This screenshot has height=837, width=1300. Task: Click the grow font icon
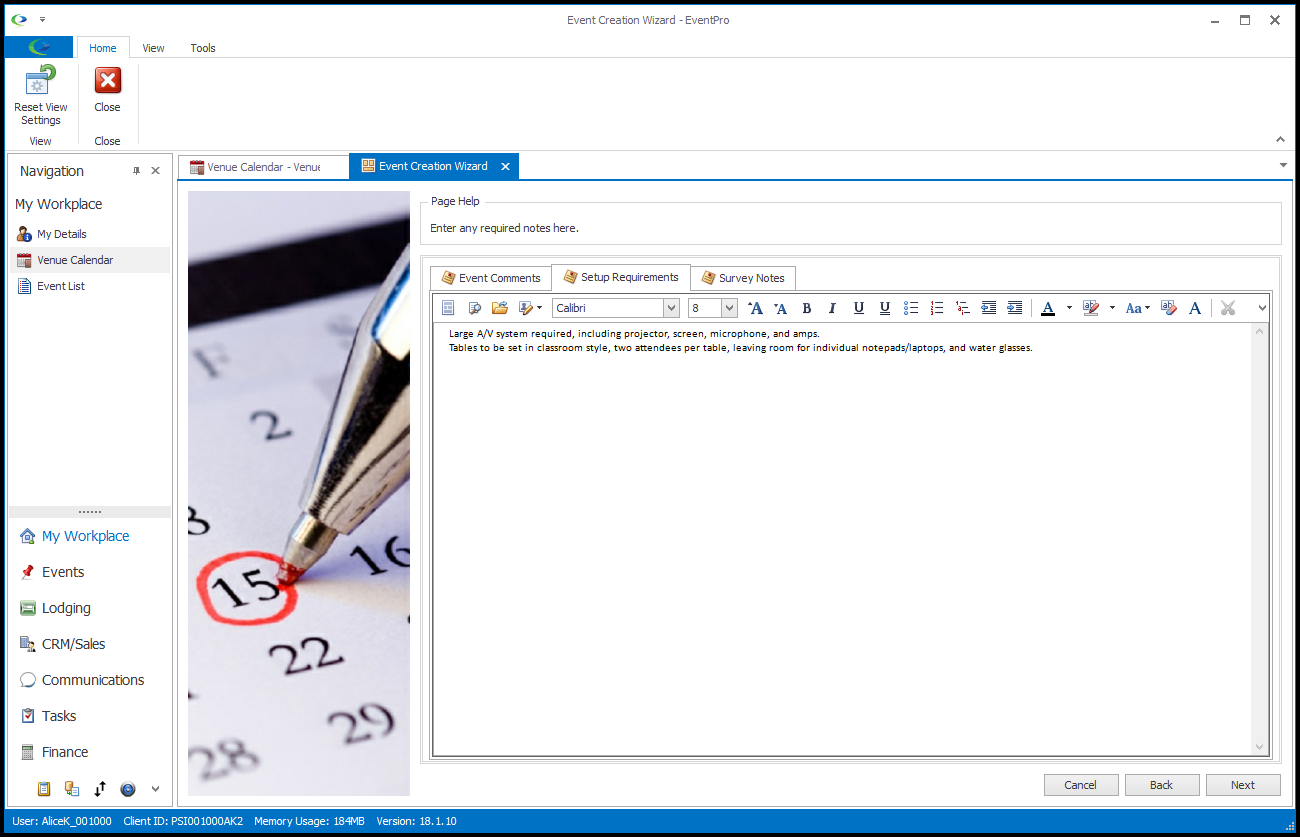[x=756, y=308]
